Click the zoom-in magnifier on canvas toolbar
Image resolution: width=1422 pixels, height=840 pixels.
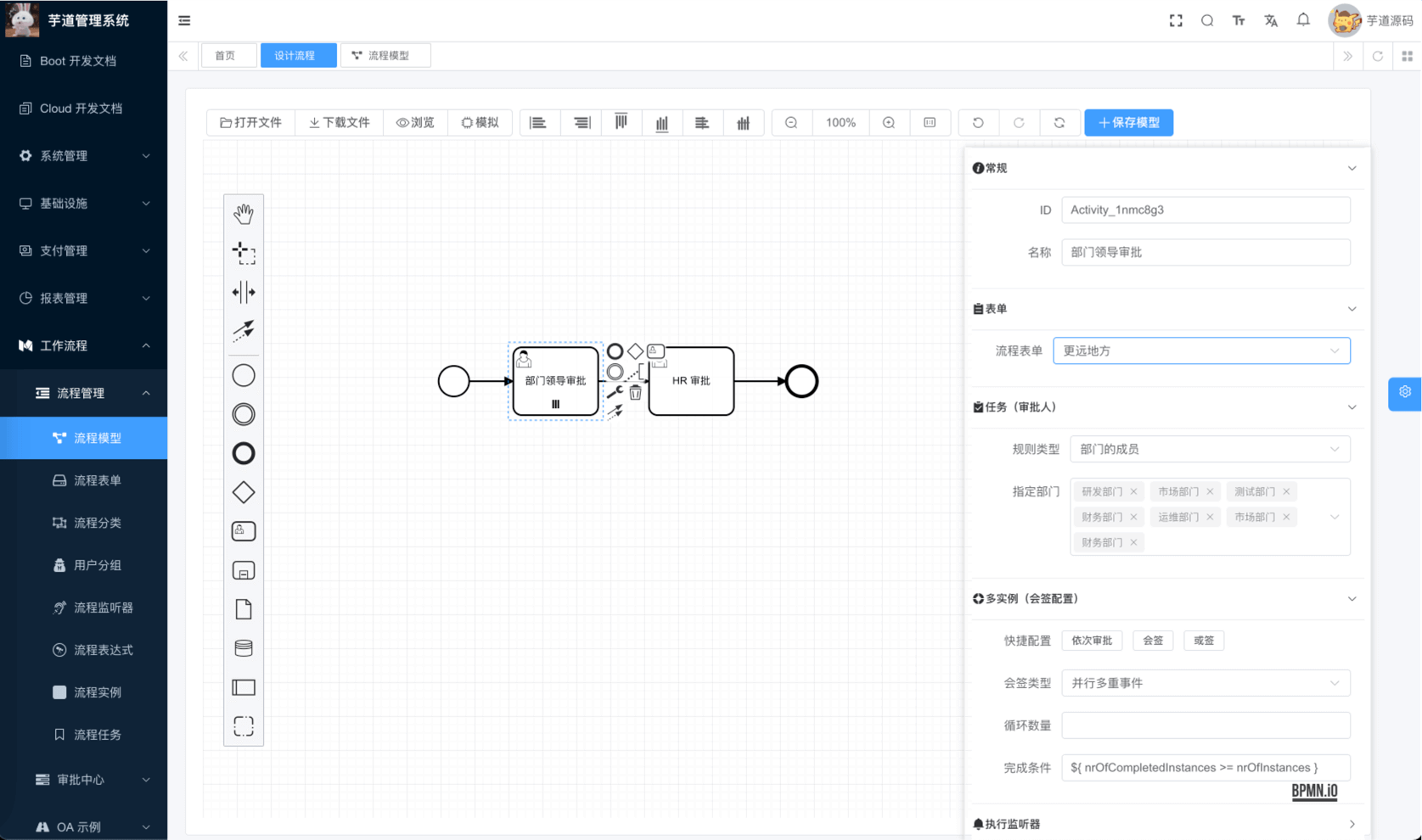pyautogui.click(x=889, y=122)
